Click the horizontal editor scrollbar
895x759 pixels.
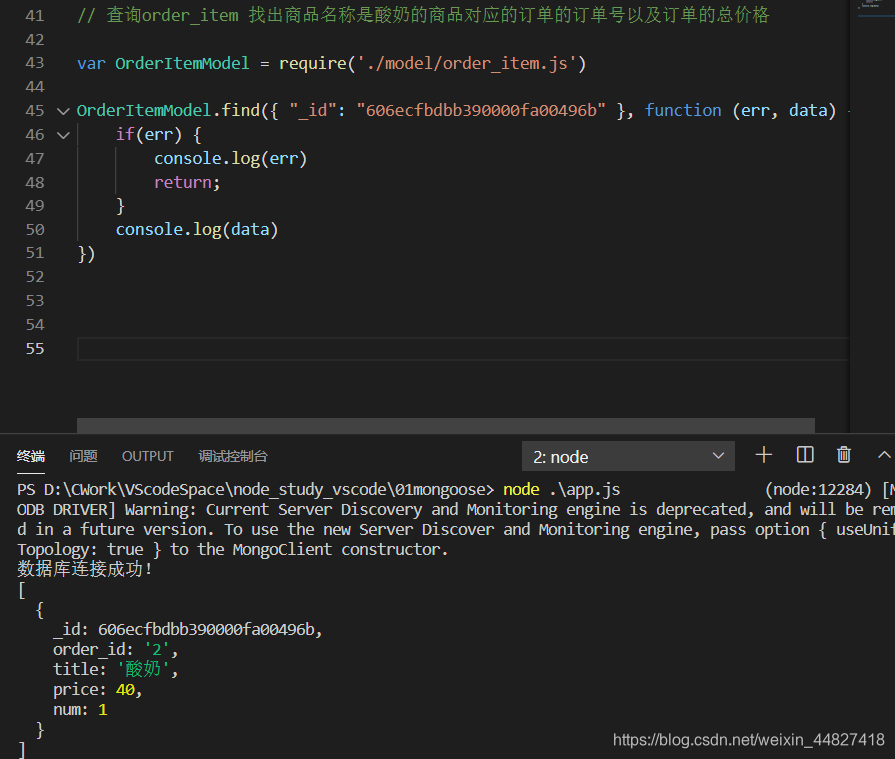click(446, 425)
